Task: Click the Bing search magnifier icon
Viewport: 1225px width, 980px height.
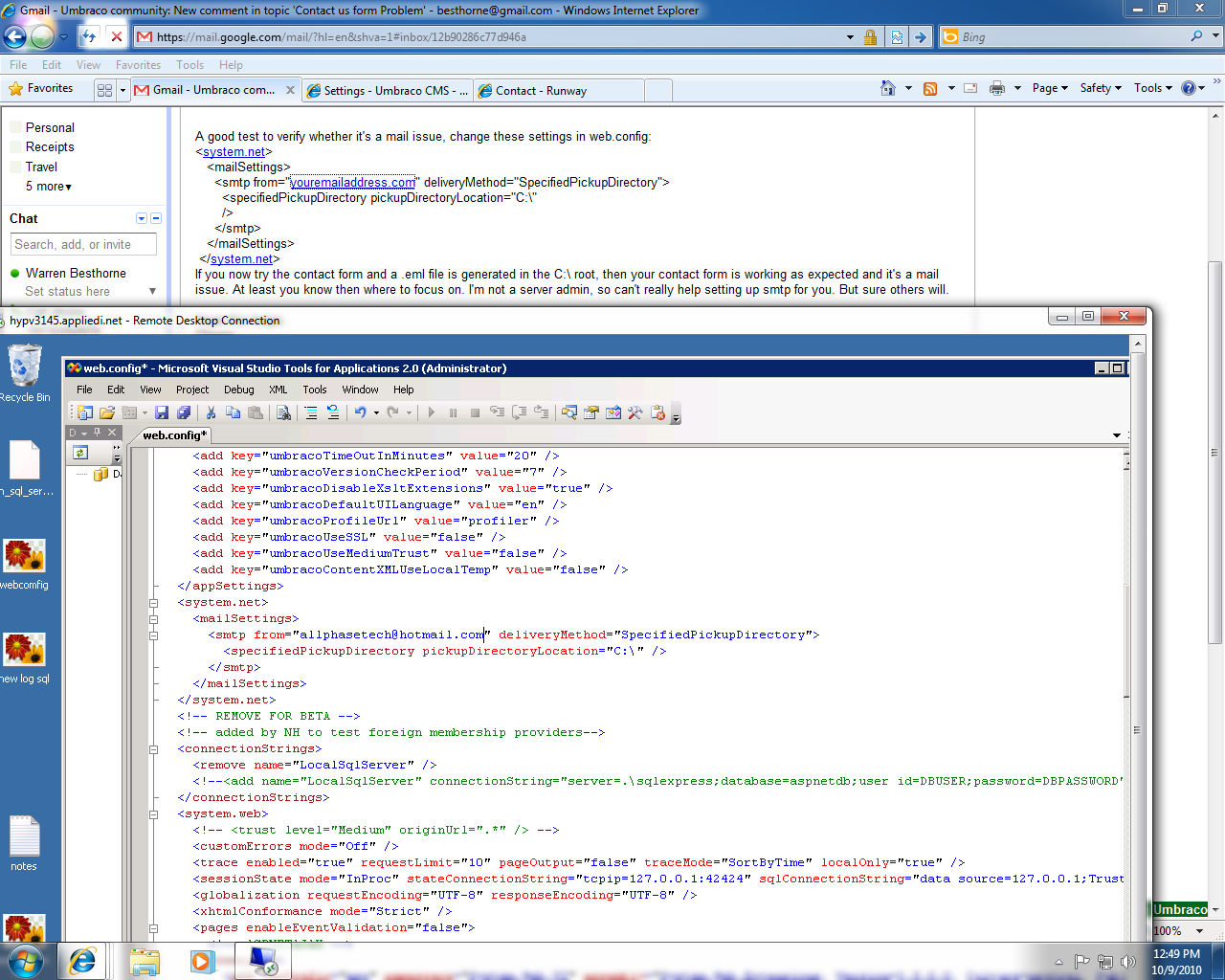Action: pyautogui.click(x=1196, y=36)
